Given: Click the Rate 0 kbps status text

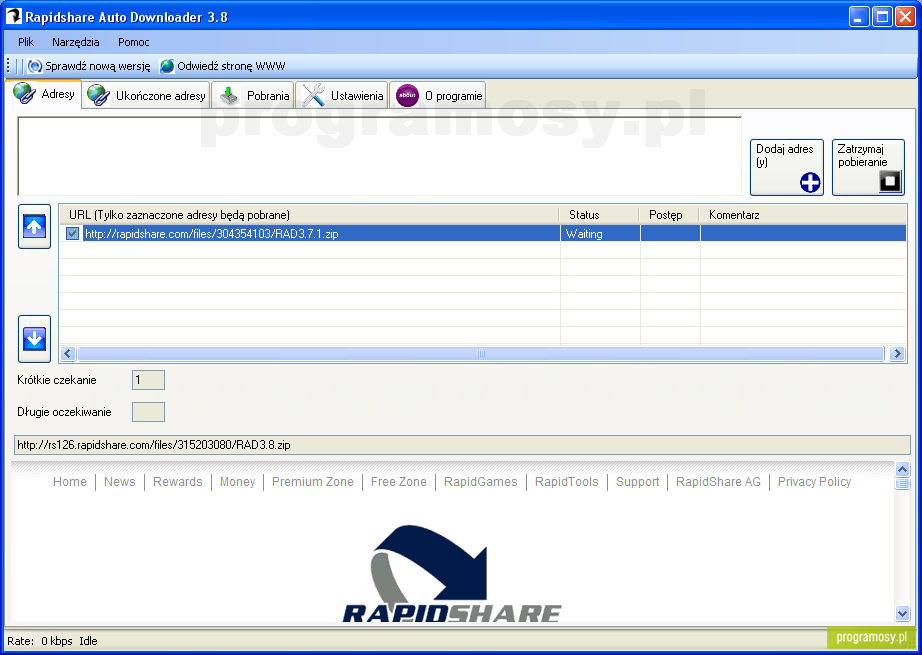Looking at the screenshot, I should pyautogui.click(x=40, y=641).
